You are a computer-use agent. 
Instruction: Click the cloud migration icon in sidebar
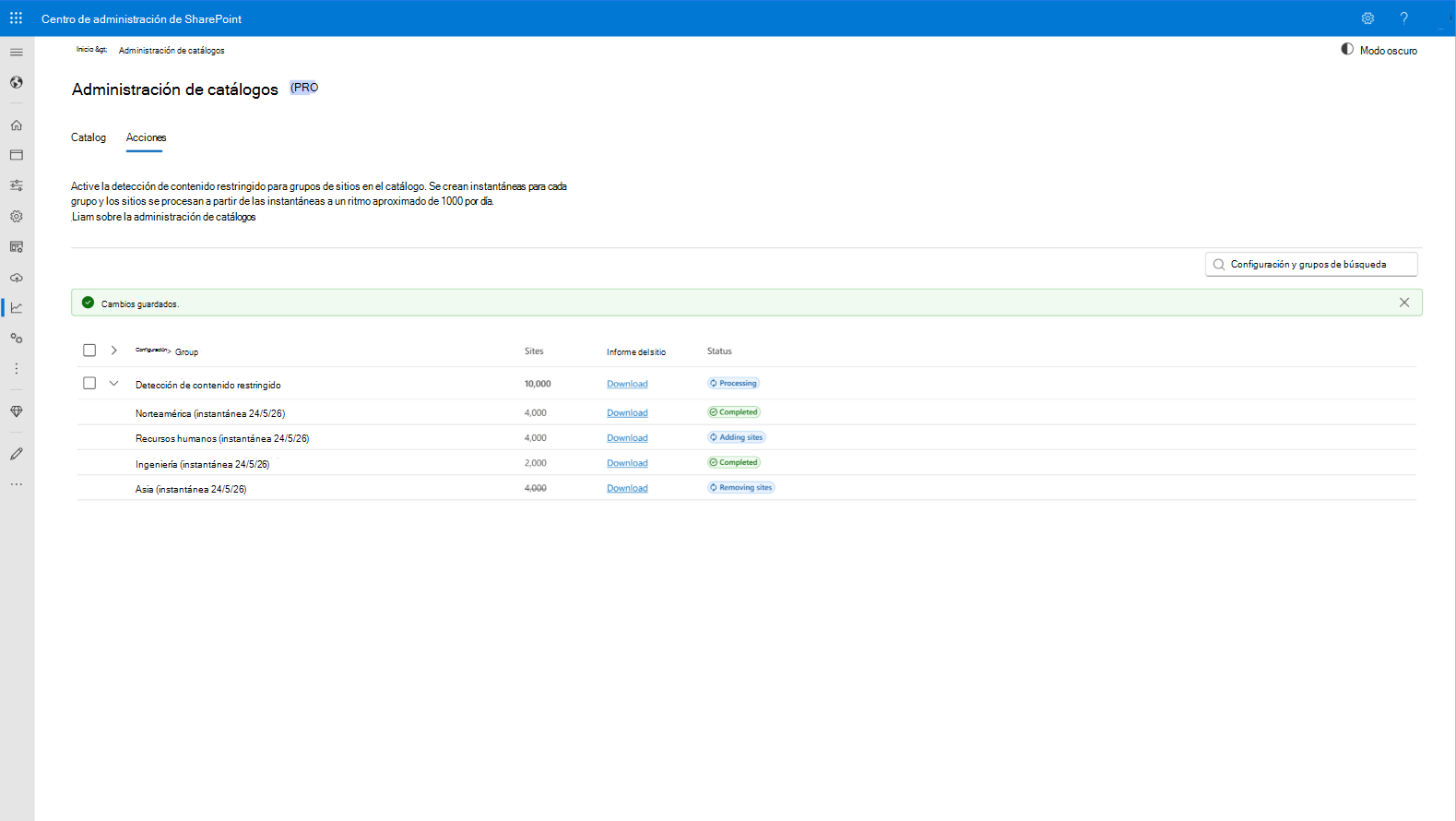(17, 278)
